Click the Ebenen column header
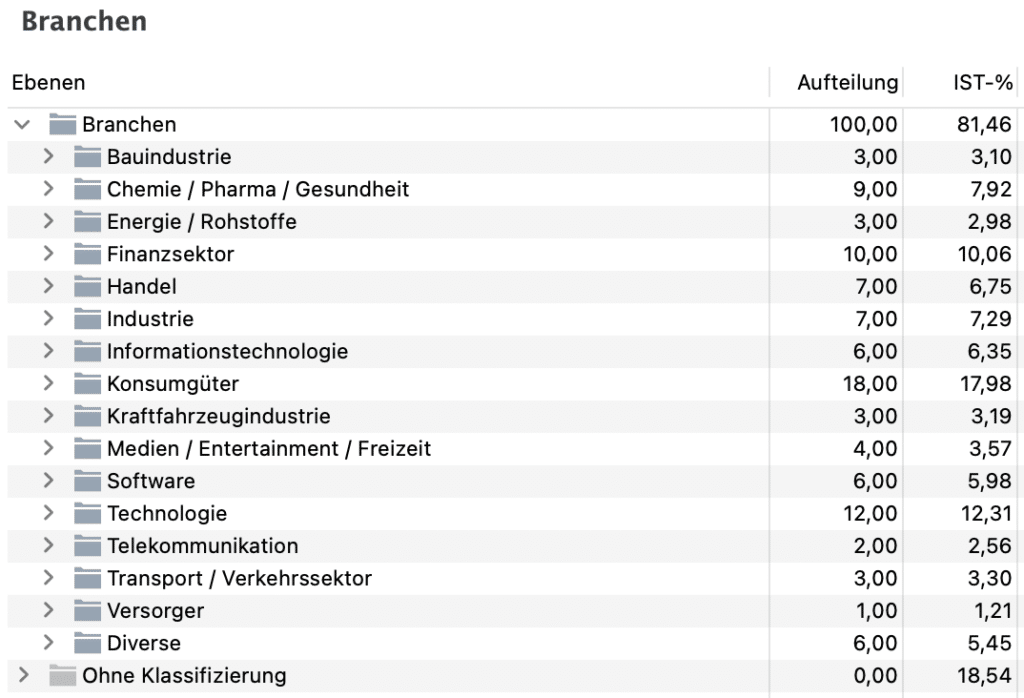1024x698 pixels. click(49, 83)
